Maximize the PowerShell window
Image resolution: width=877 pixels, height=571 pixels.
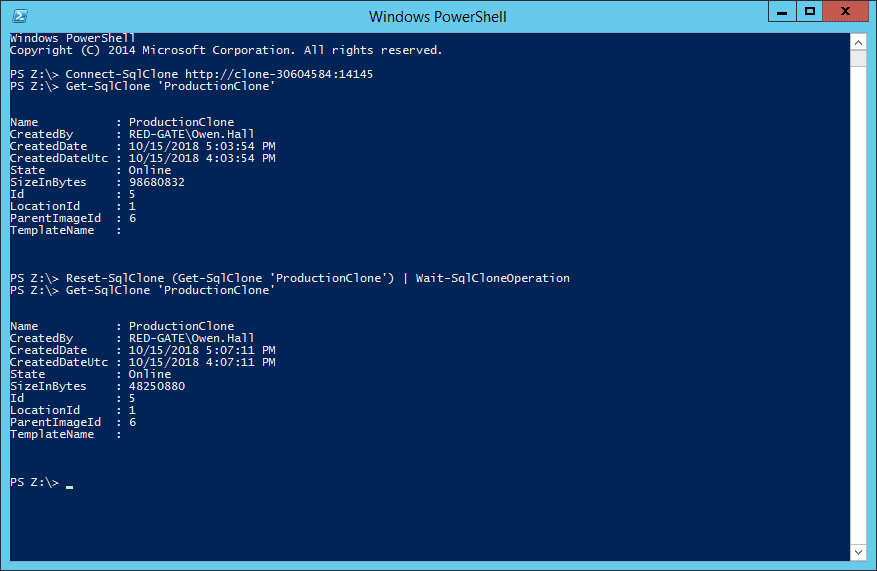coord(809,11)
